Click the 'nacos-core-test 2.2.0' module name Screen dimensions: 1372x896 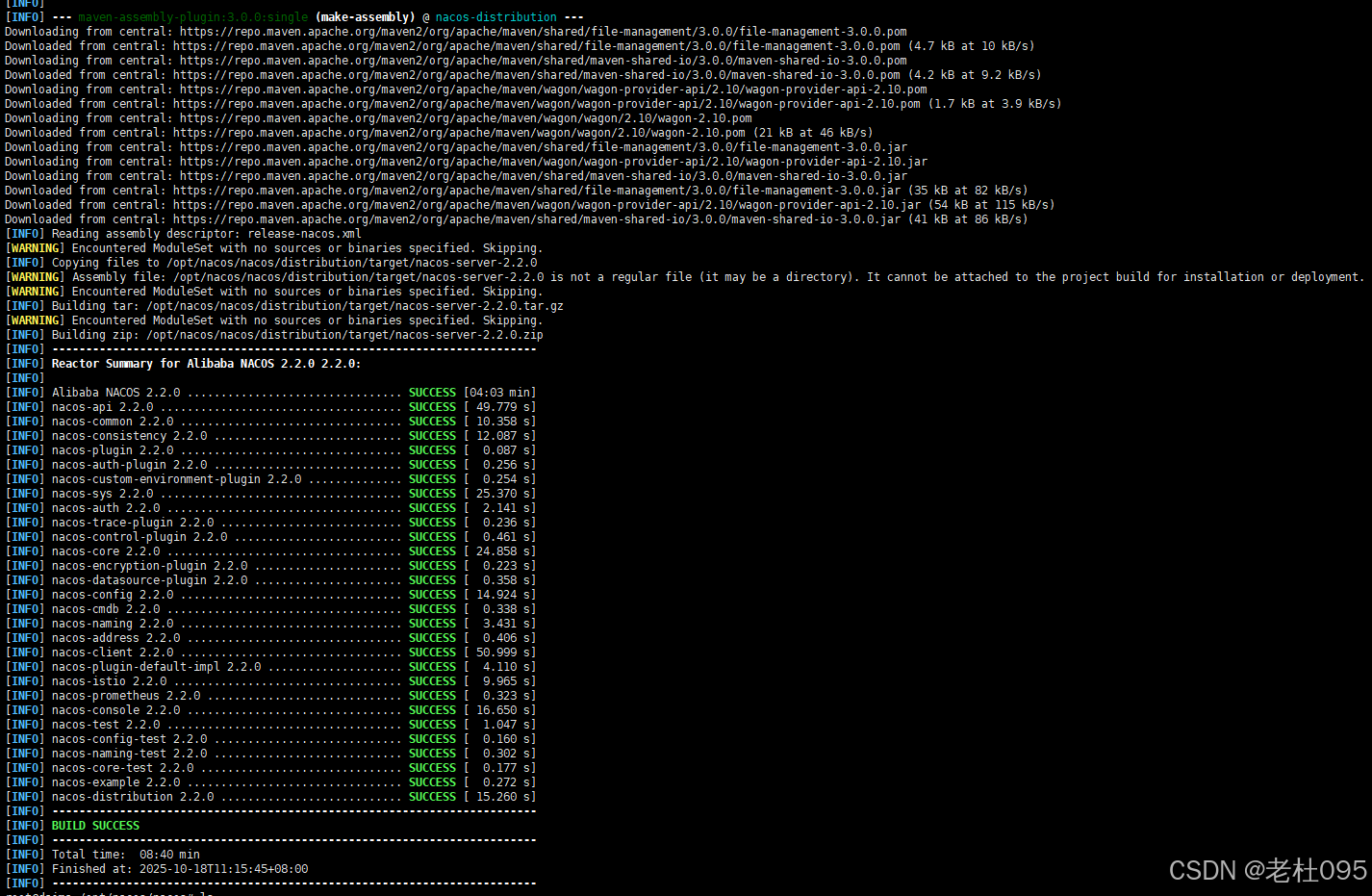[122, 768]
